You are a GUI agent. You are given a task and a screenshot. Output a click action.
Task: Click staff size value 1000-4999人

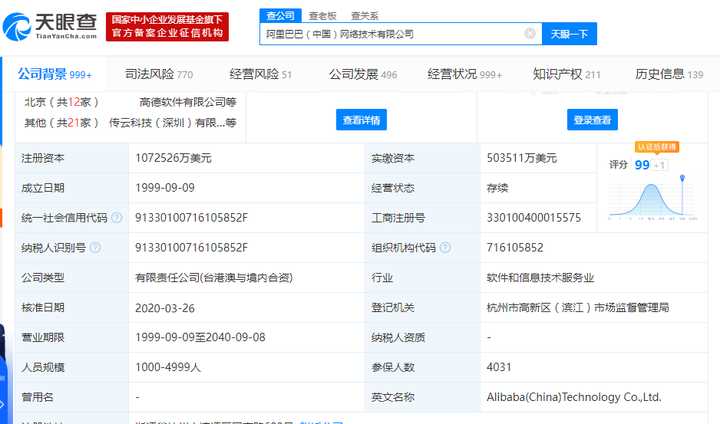pos(168,367)
